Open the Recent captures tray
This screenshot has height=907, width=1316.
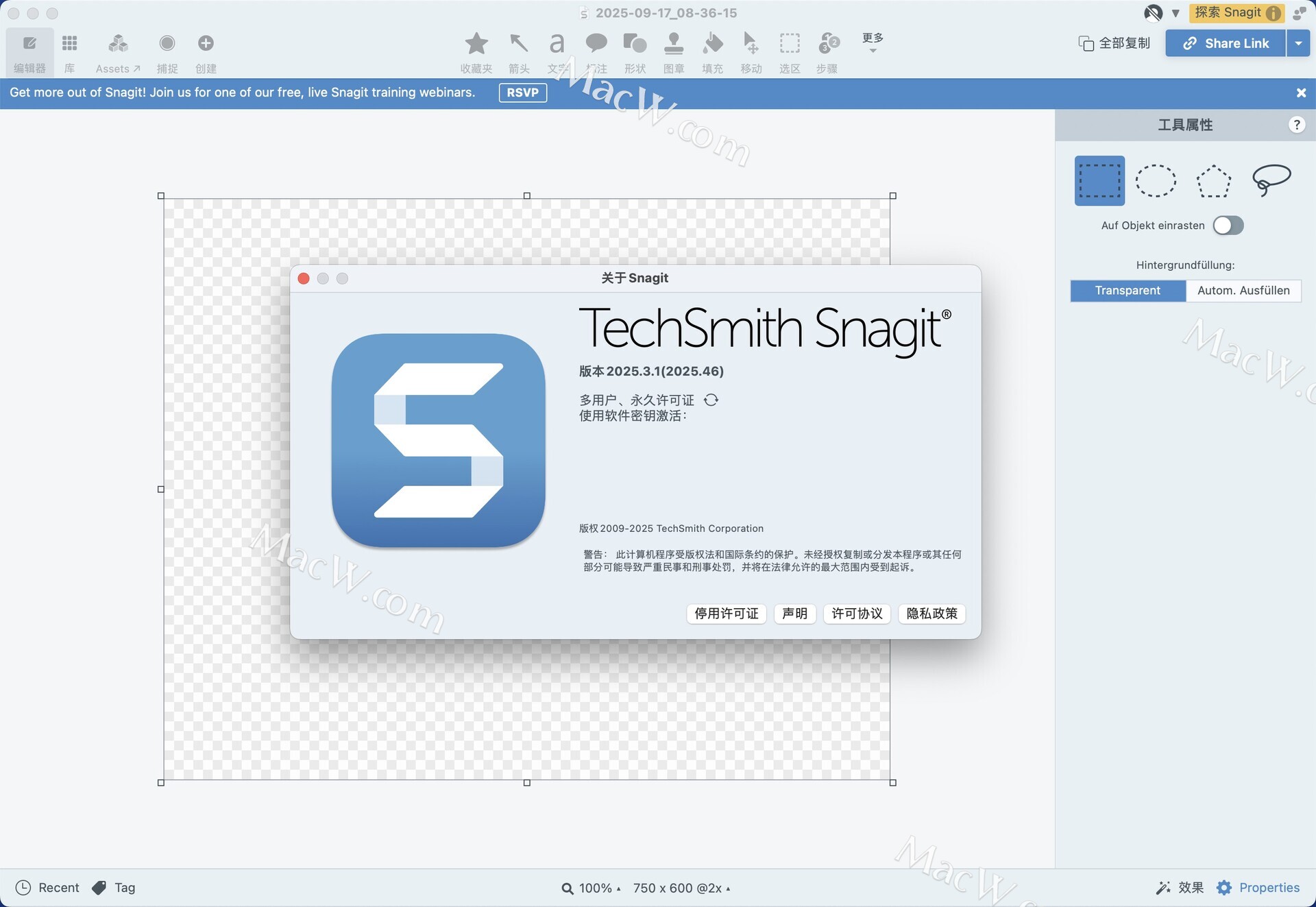click(47, 888)
